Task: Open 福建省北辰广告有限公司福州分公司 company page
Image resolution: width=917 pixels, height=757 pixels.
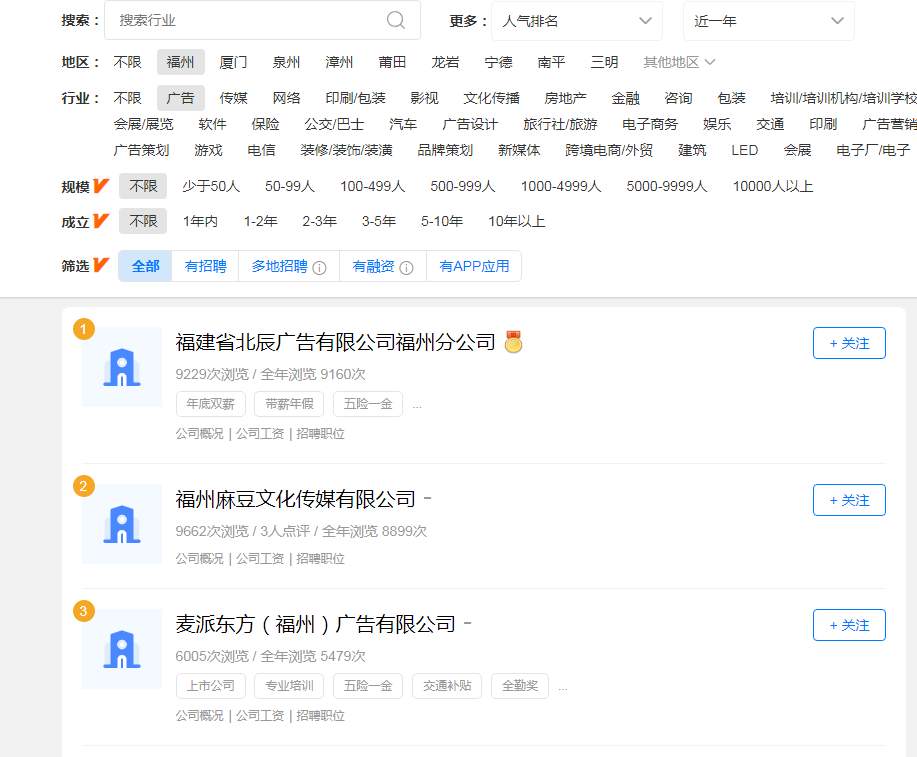Action: pyautogui.click(x=336, y=342)
